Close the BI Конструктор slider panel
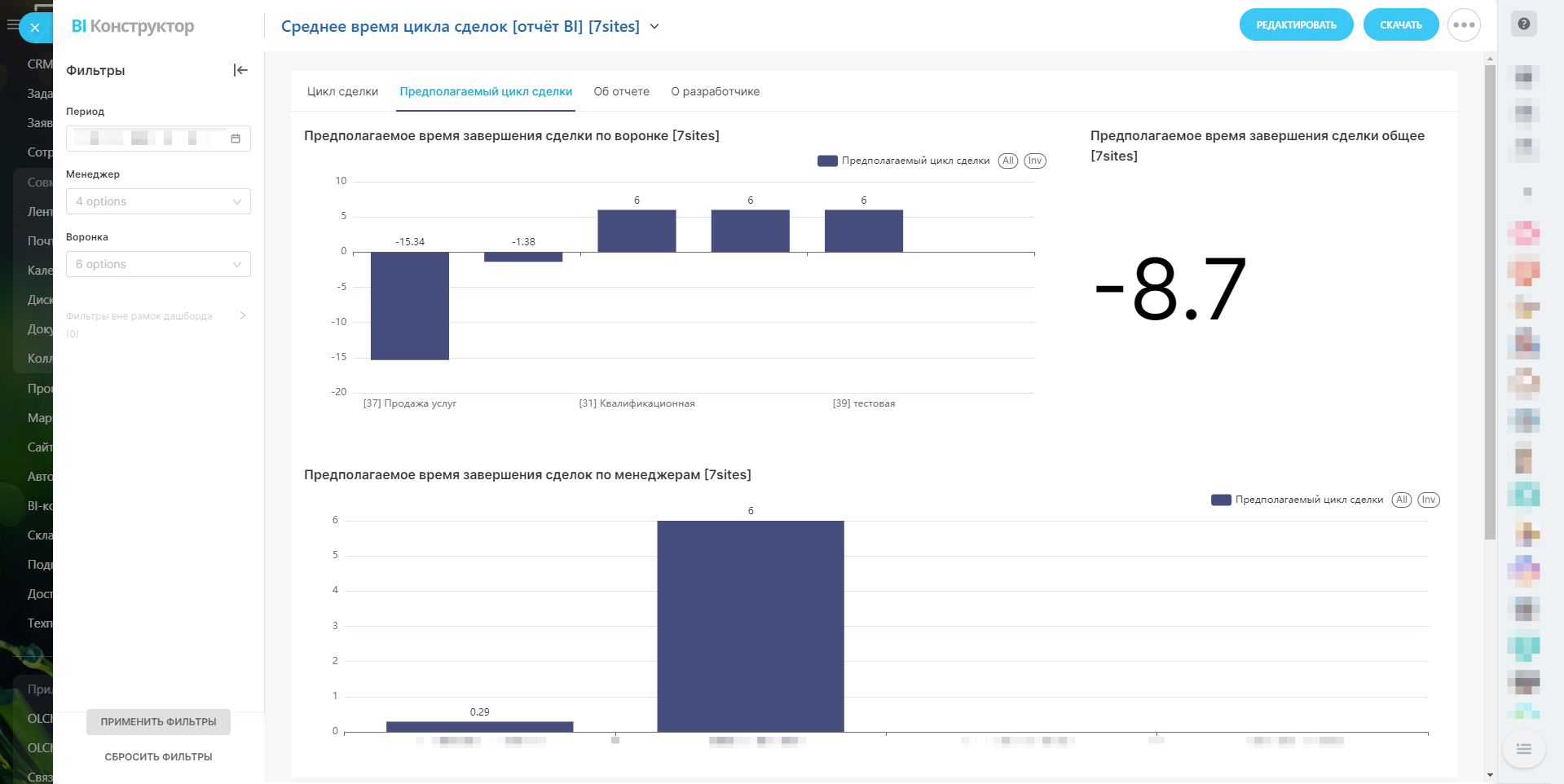1564x784 pixels. 35,28
